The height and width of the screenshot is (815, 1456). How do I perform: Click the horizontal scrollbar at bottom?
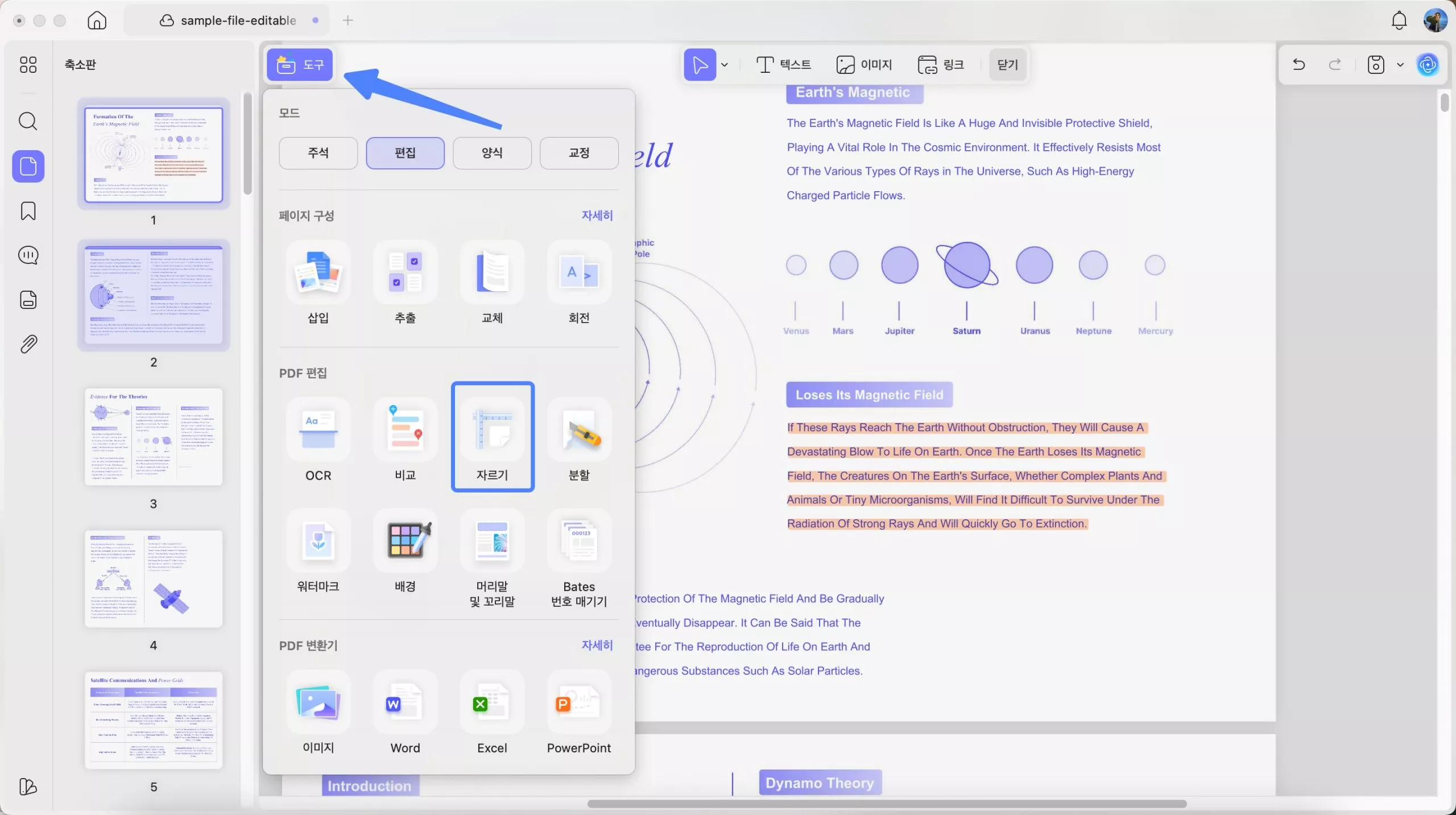click(887, 804)
